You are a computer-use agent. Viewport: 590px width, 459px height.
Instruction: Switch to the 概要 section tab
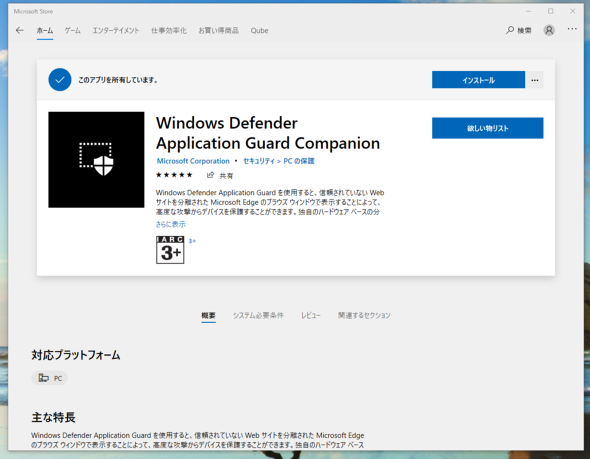pos(208,315)
